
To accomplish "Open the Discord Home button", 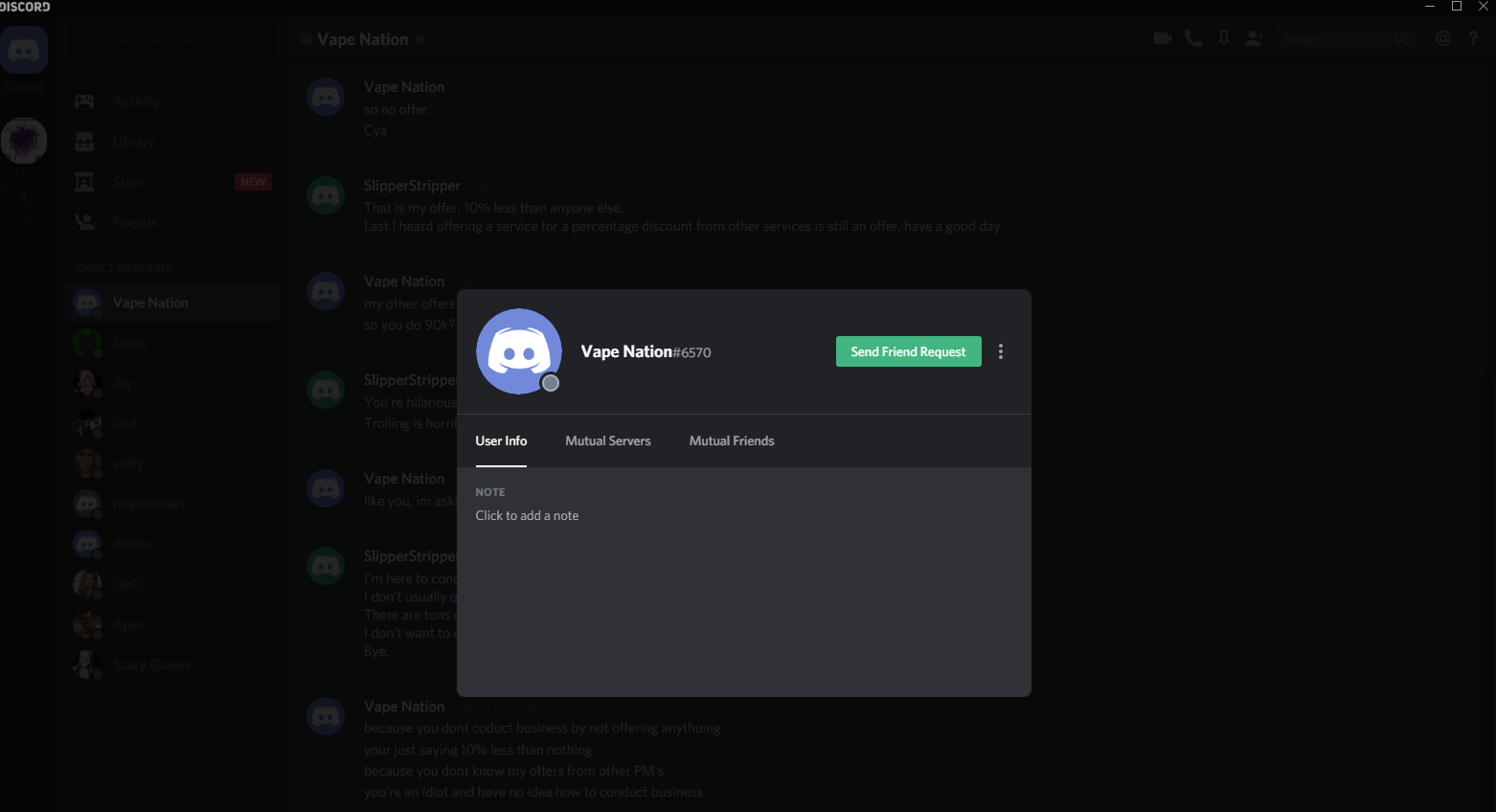I will [24, 50].
